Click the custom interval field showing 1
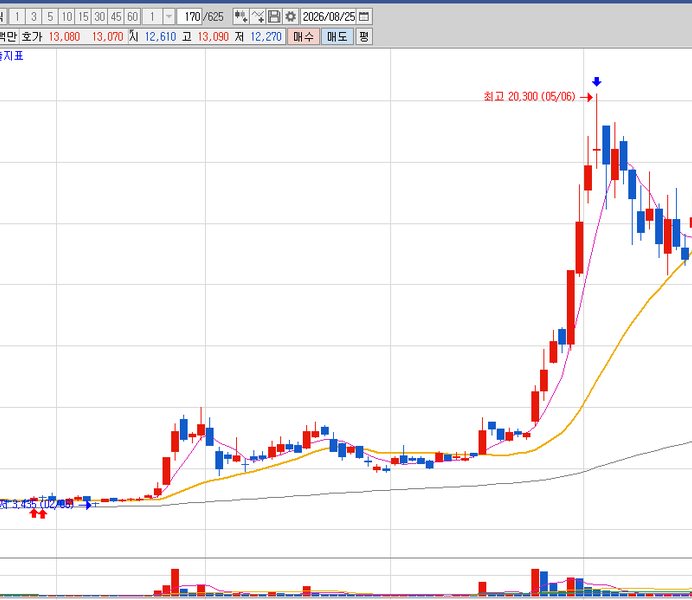692x600 pixels. [x=152, y=17]
